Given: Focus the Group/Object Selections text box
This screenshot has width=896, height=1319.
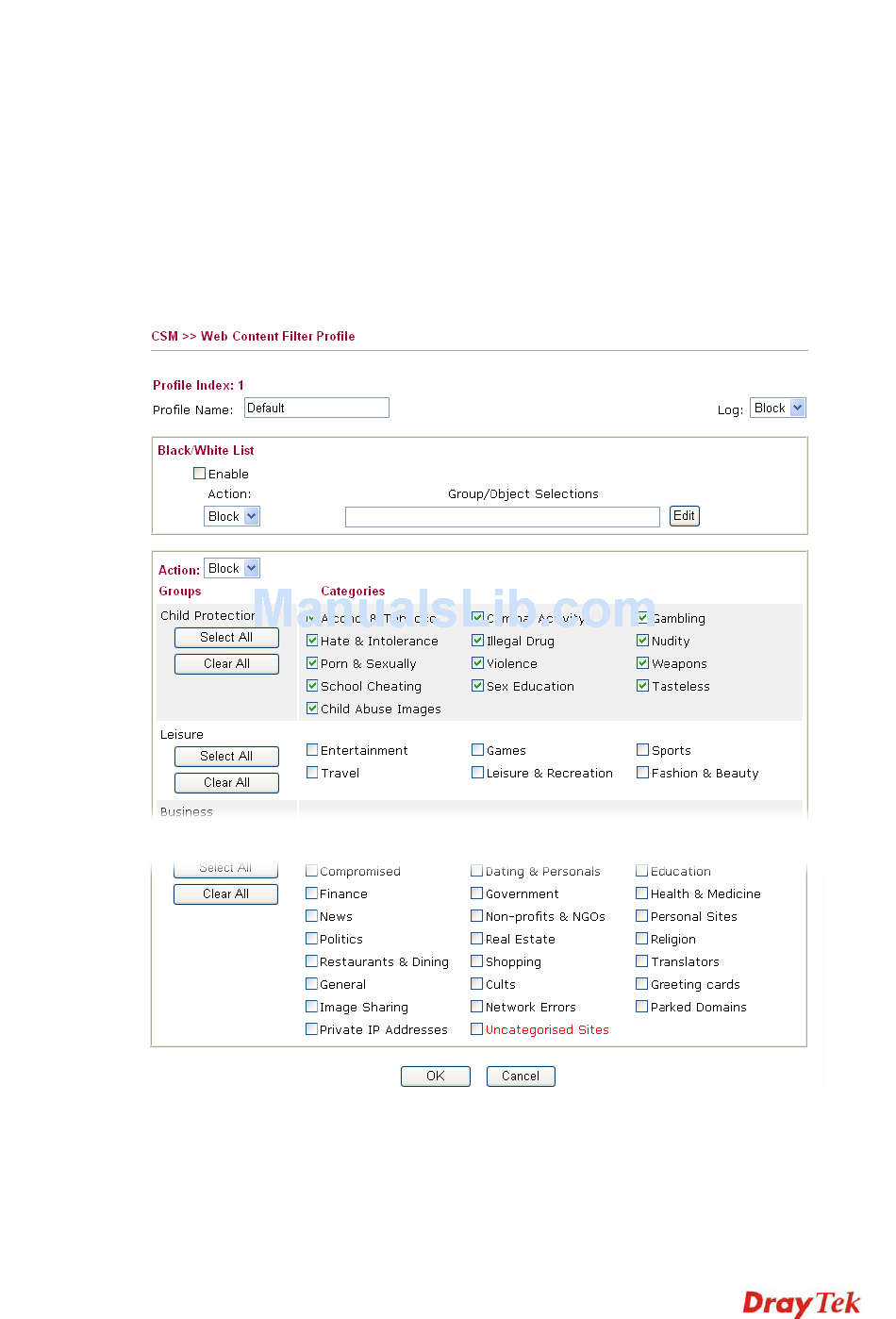Looking at the screenshot, I should click(x=502, y=516).
